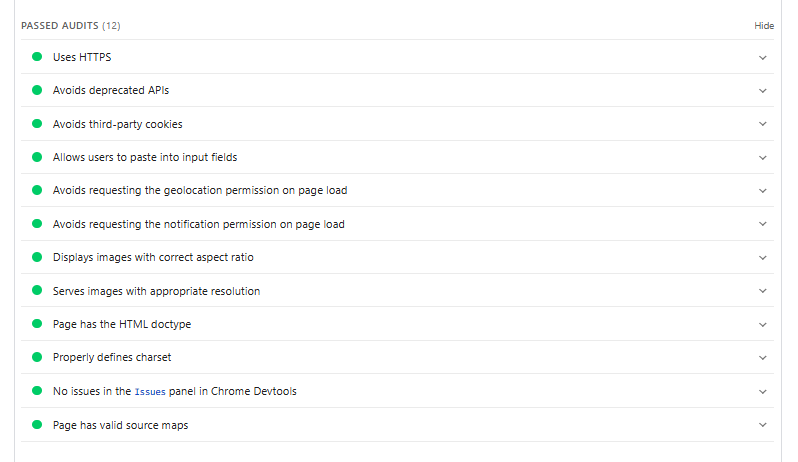Expand the Uses HTTPS audit chevron

[x=762, y=57]
